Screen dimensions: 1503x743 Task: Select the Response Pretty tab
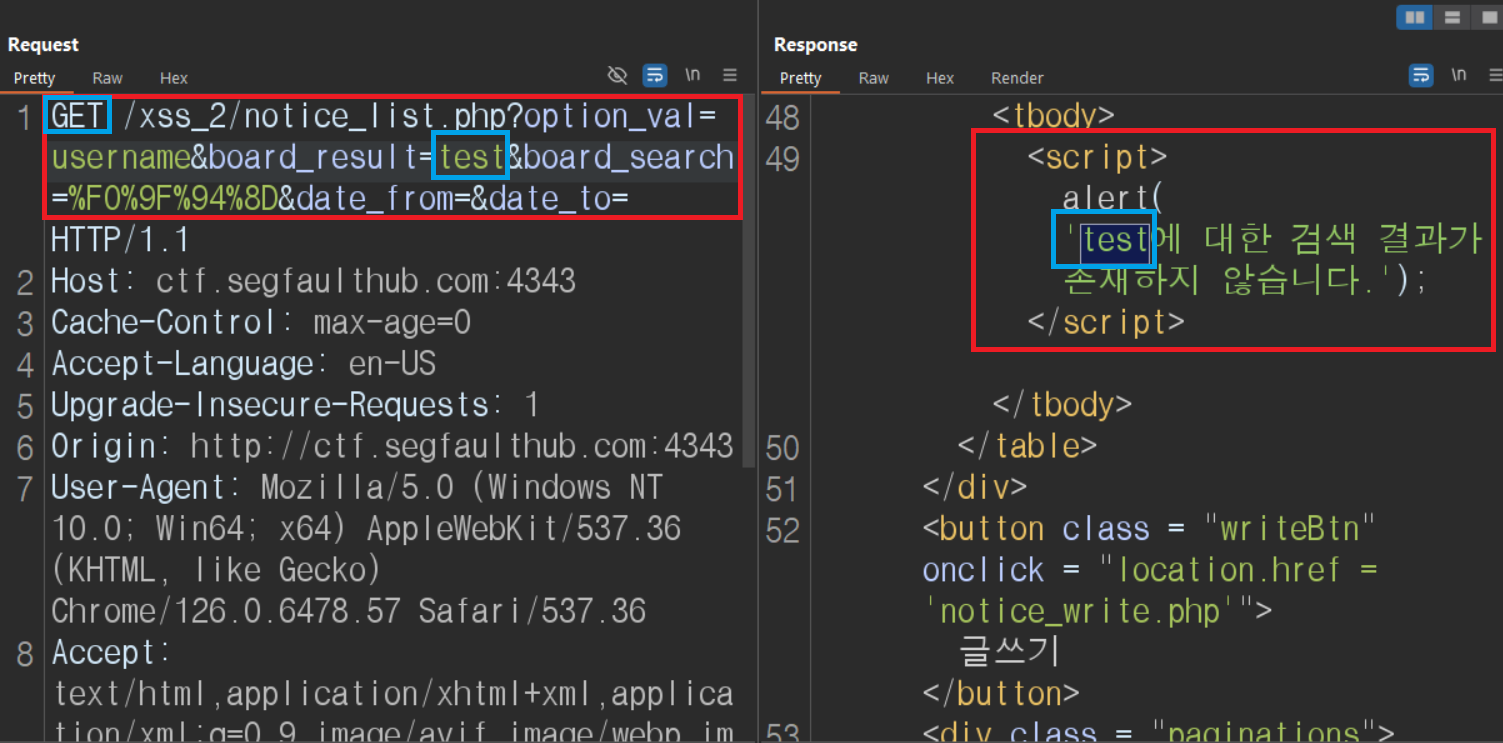click(800, 78)
